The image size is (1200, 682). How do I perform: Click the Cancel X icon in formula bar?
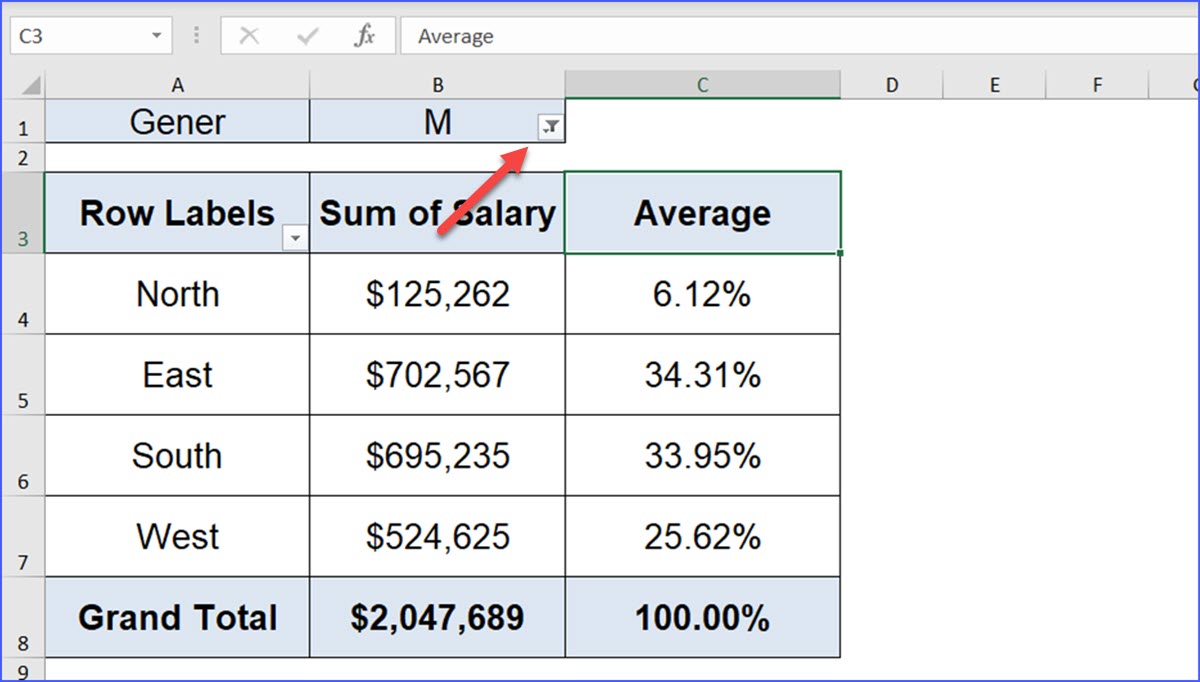250,36
